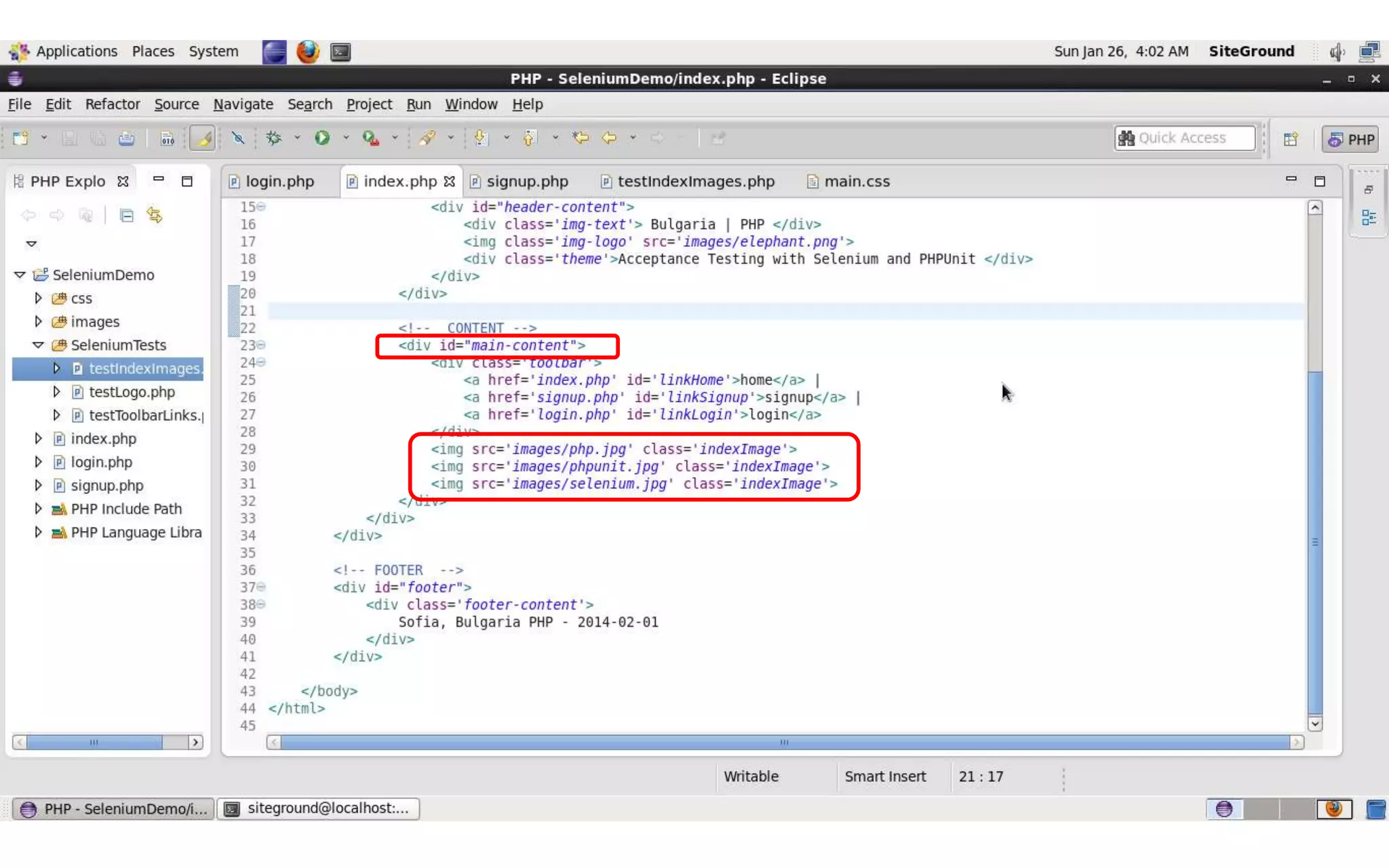Click the New file wizard icon
Viewport: 1389px width, 868px height.
point(20,138)
